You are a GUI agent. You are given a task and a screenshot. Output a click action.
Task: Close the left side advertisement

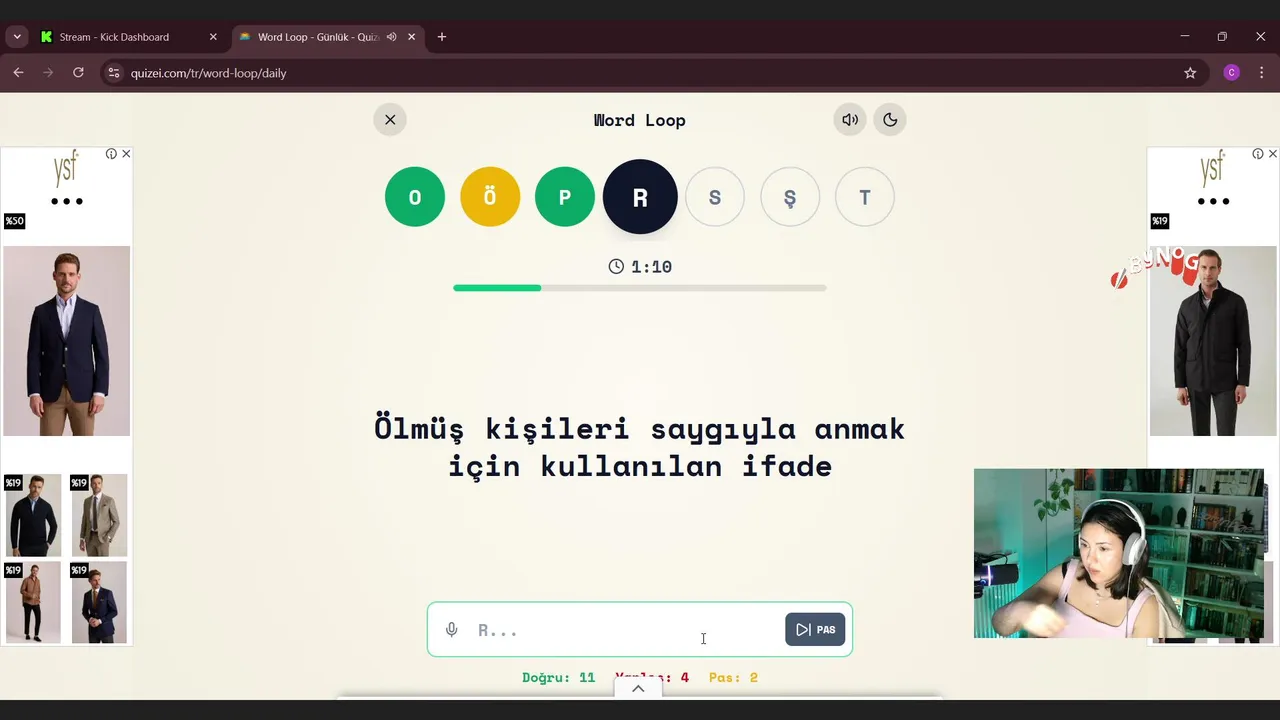pyautogui.click(x=126, y=154)
